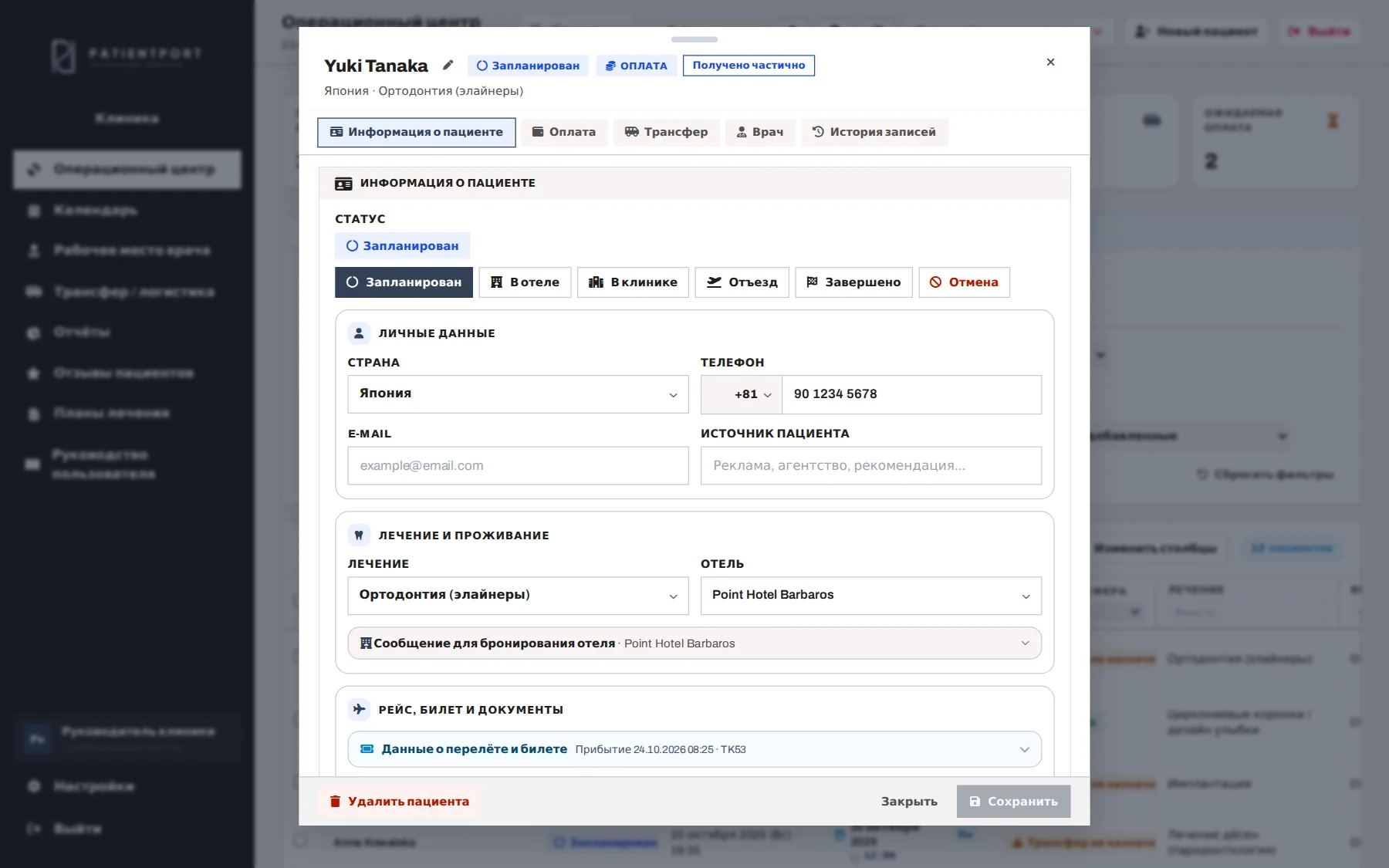The image size is (1389, 868).
Task: Set status to Отъезд
Action: [742, 282]
